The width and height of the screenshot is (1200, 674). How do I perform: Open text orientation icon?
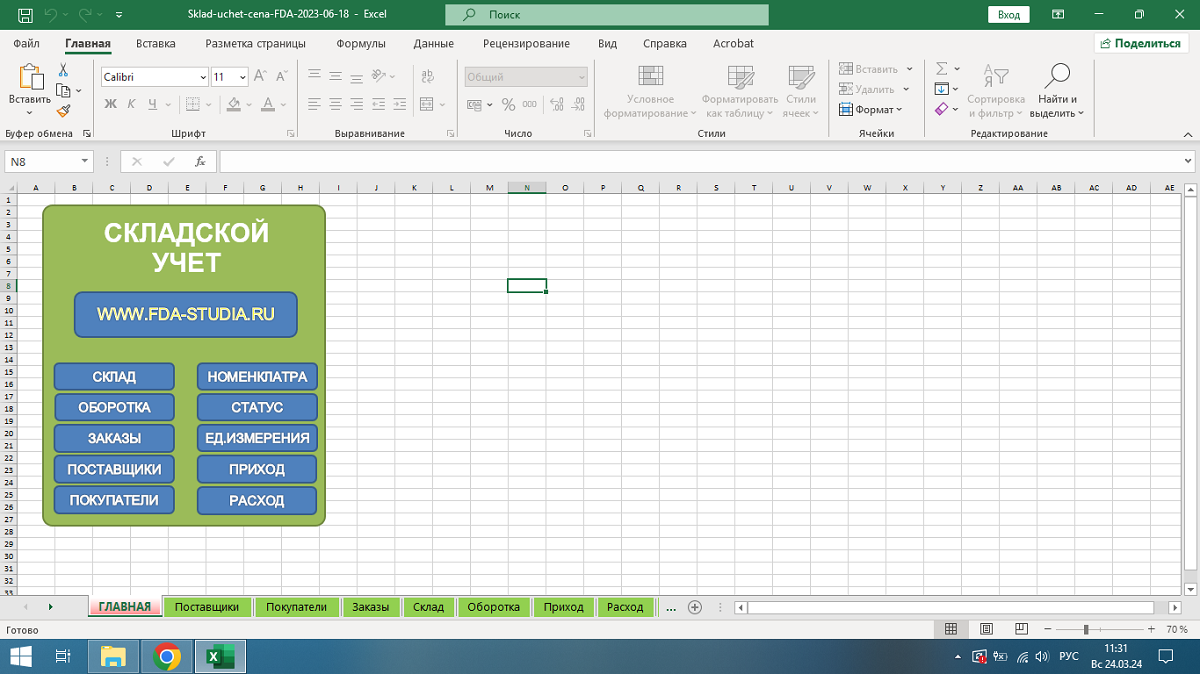click(x=380, y=76)
